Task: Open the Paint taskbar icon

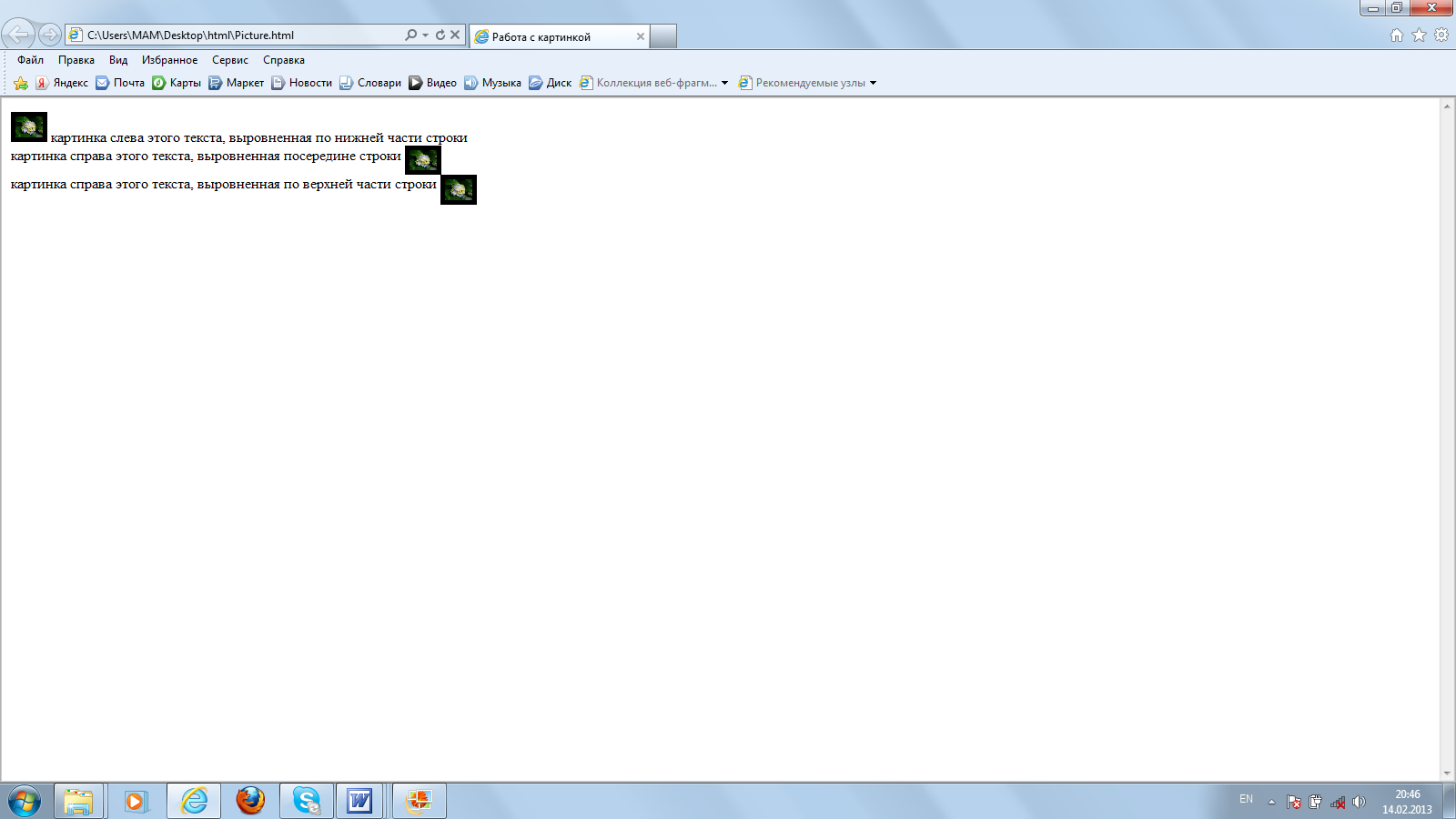Action: [x=420, y=802]
